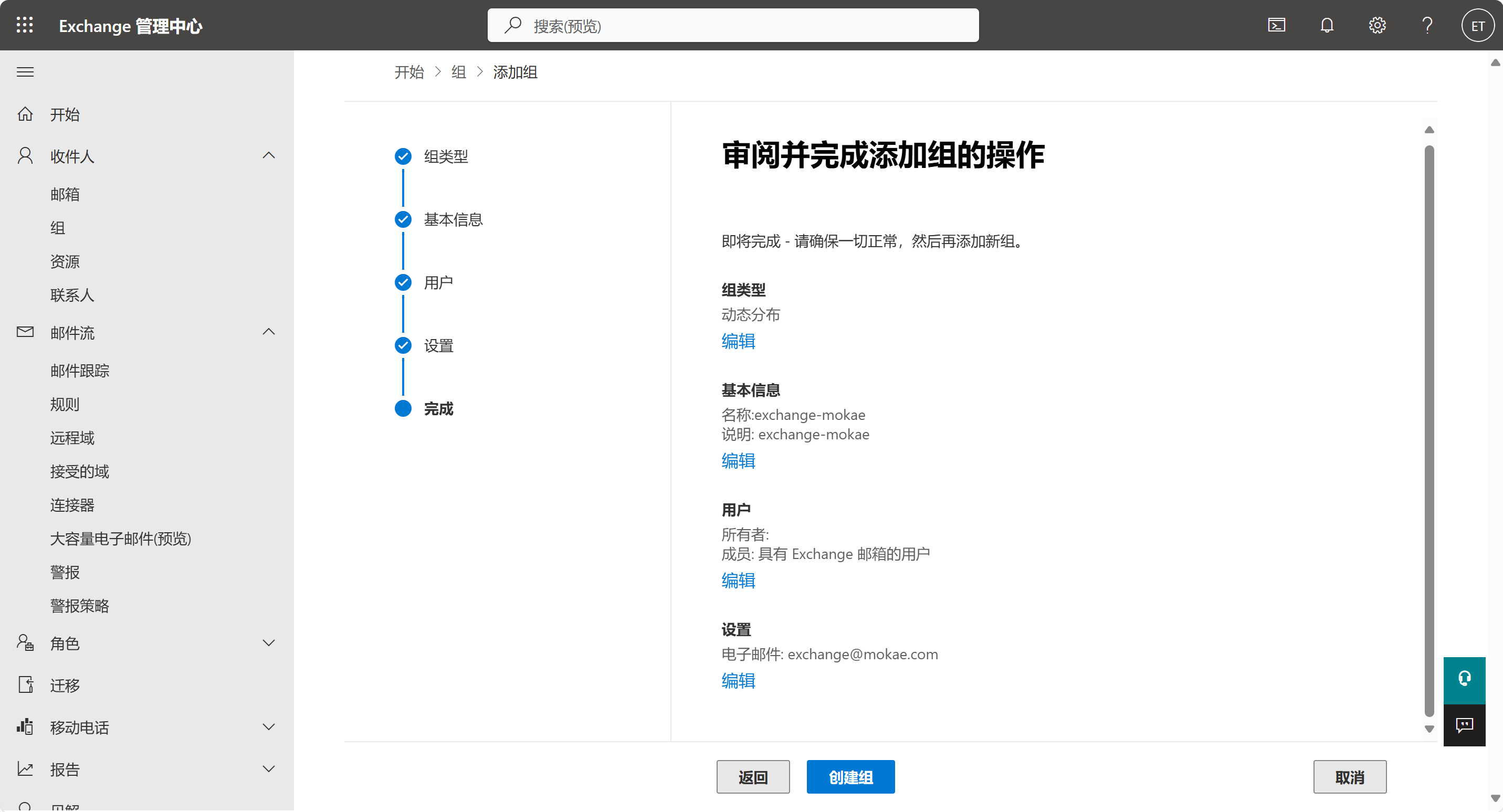The width and height of the screenshot is (1503, 812).
Task: Click the 组类型 completed step circle
Action: click(x=403, y=156)
